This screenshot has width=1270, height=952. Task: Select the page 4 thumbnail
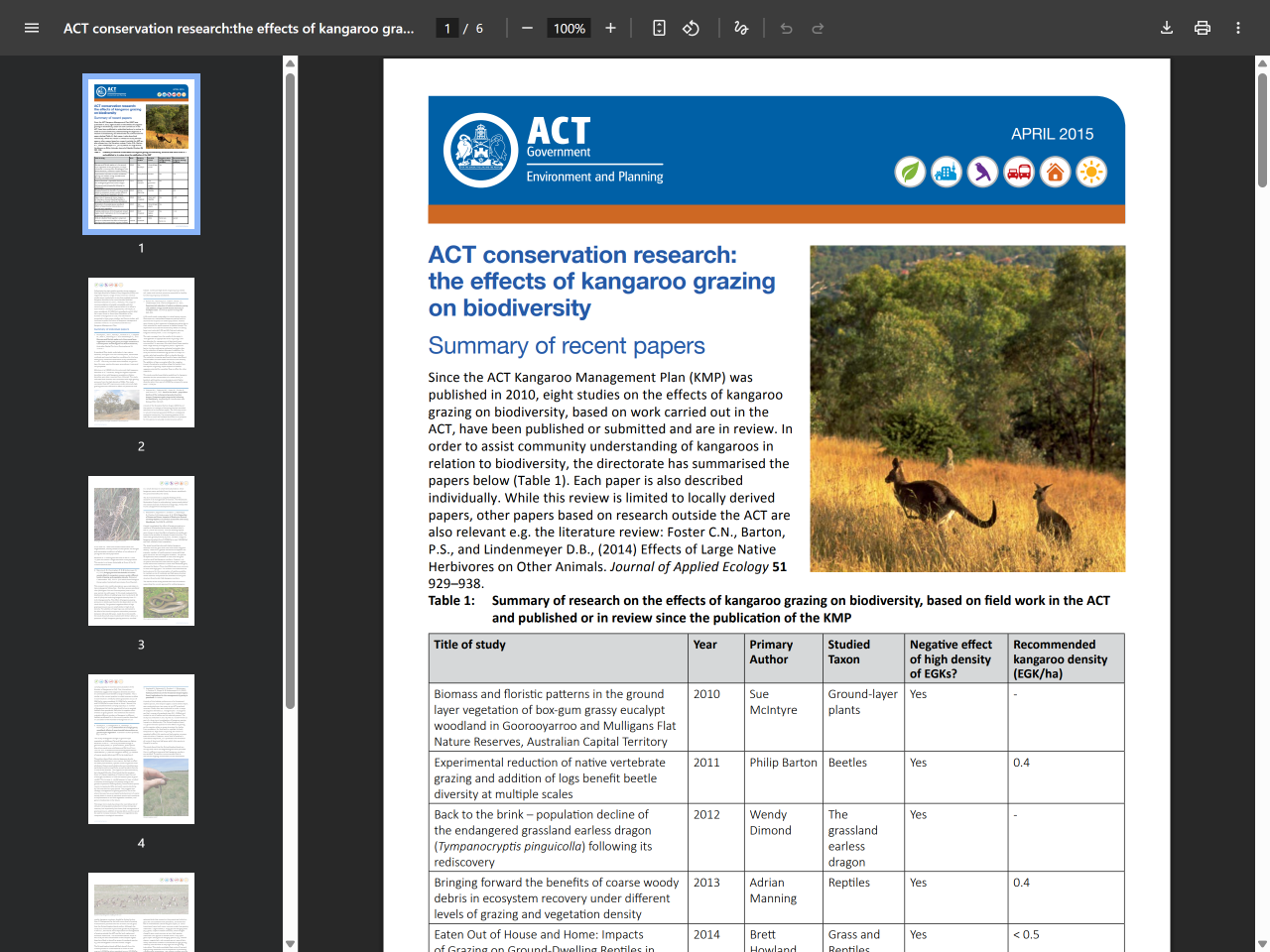[x=141, y=749]
